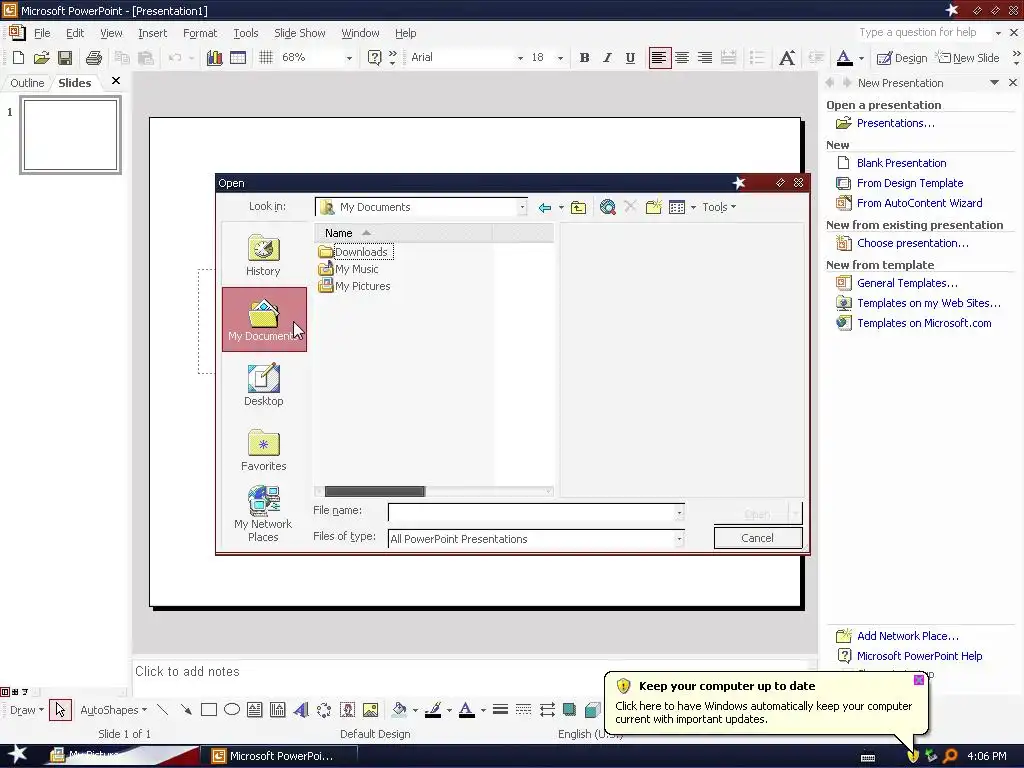
Task: Open the font size 18 dropdown
Action: pos(560,58)
